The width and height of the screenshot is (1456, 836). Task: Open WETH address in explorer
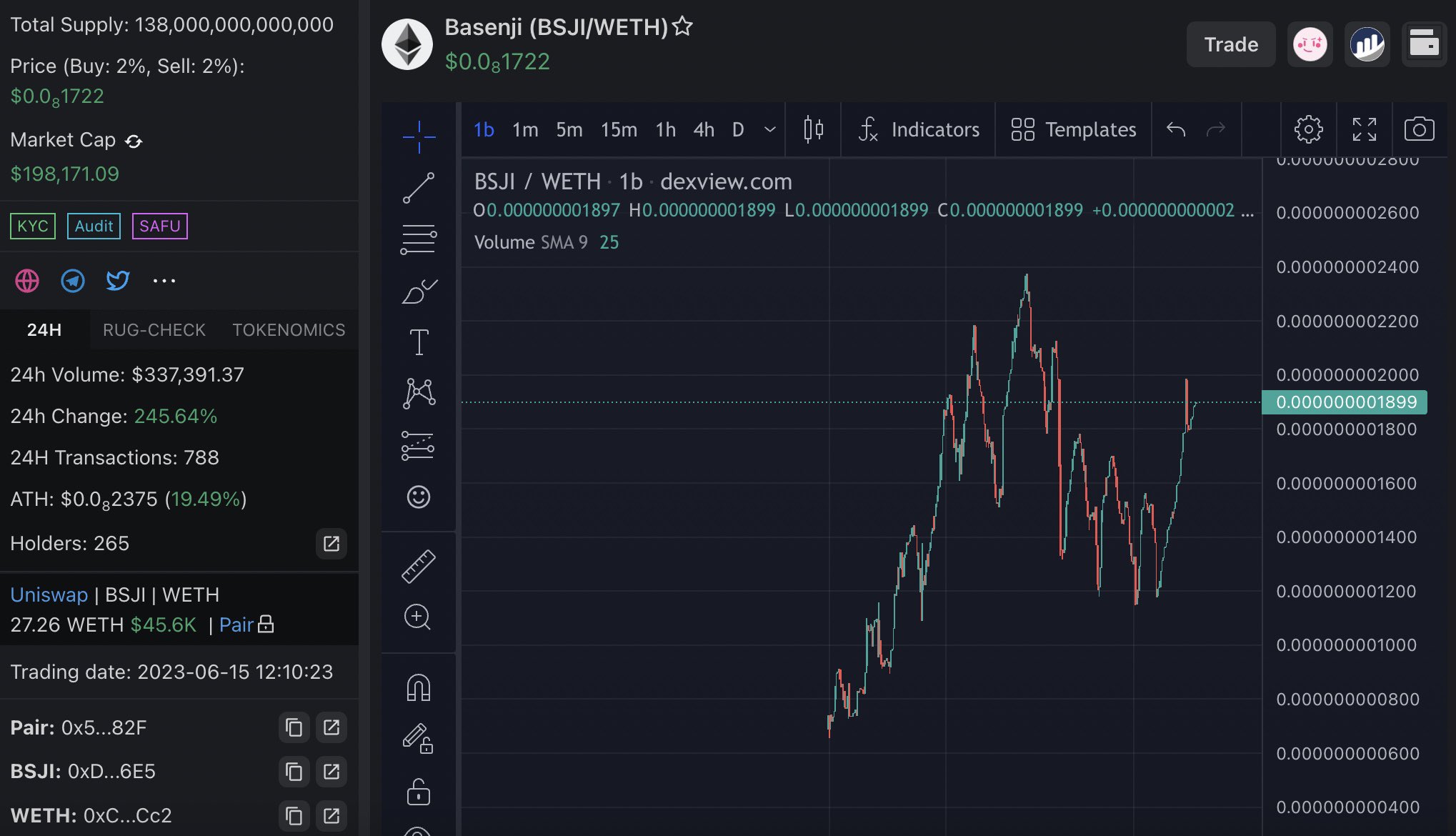tap(331, 816)
